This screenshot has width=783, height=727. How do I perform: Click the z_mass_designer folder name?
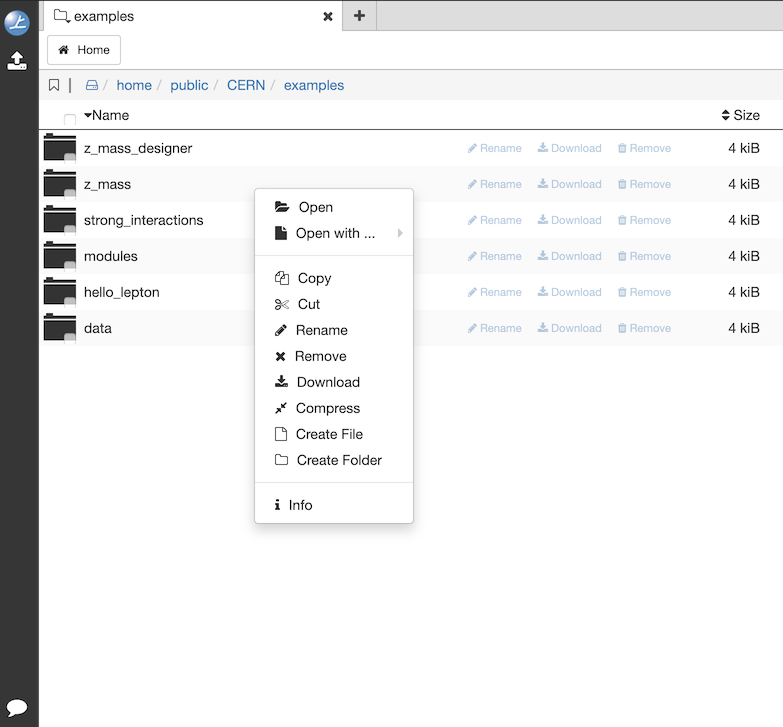click(138, 148)
